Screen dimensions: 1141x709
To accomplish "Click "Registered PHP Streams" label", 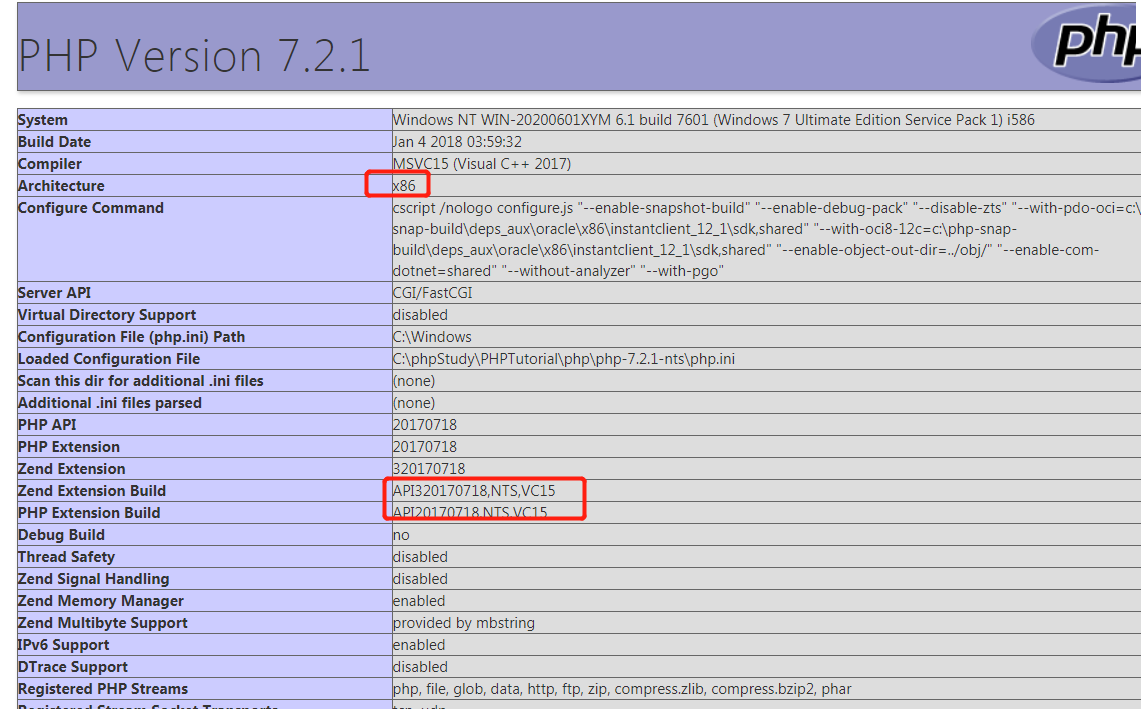I will (x=103, y=689).
